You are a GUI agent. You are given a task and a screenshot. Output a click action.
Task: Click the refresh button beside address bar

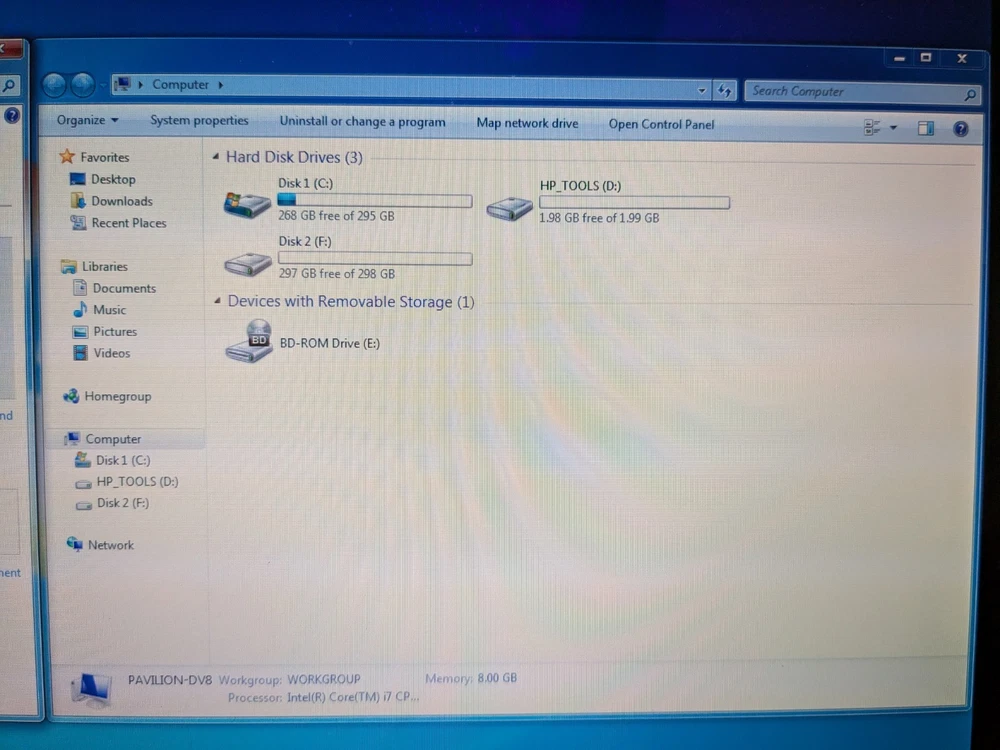pos(725,91)
